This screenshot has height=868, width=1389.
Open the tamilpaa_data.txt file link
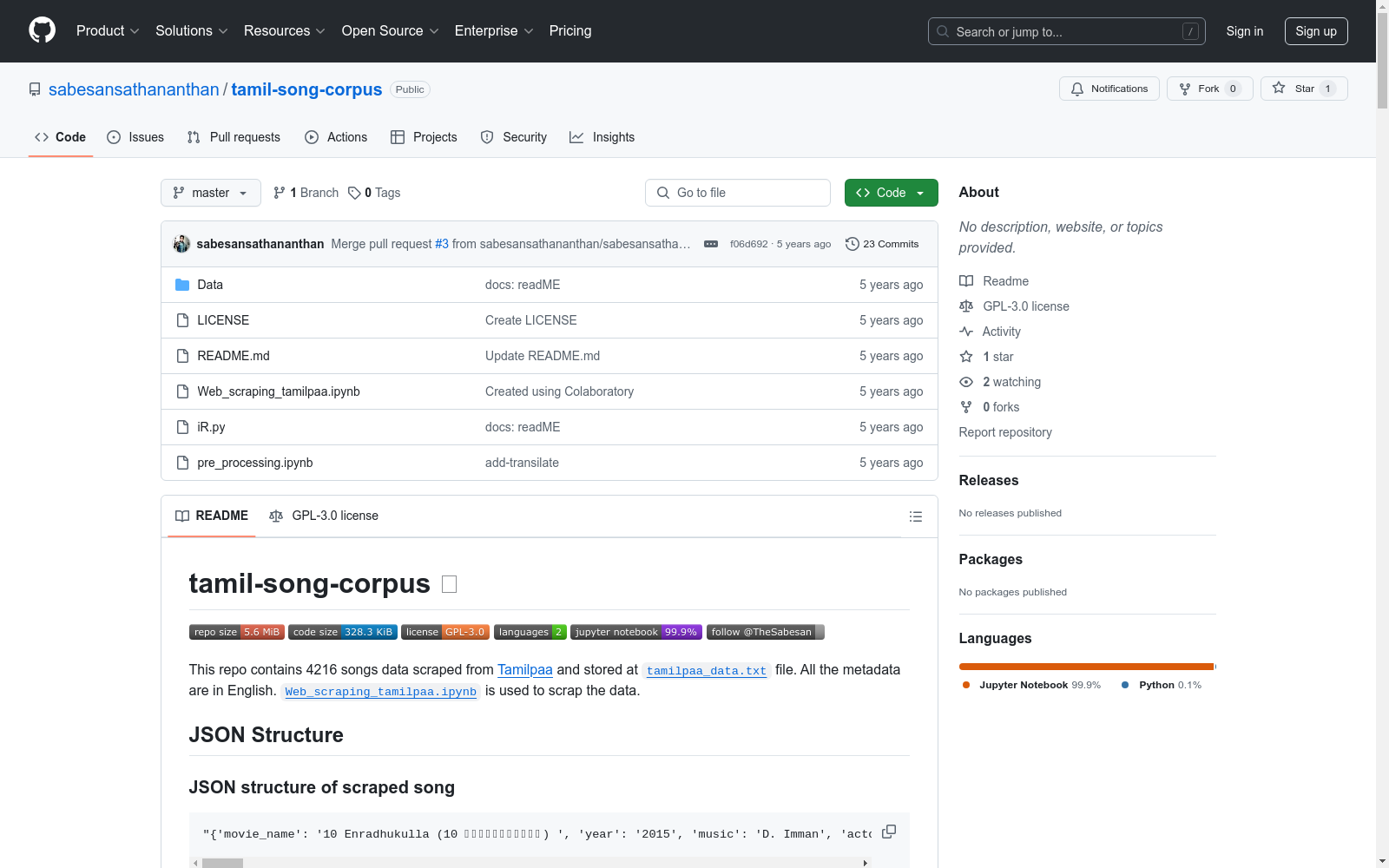point(707,671)
